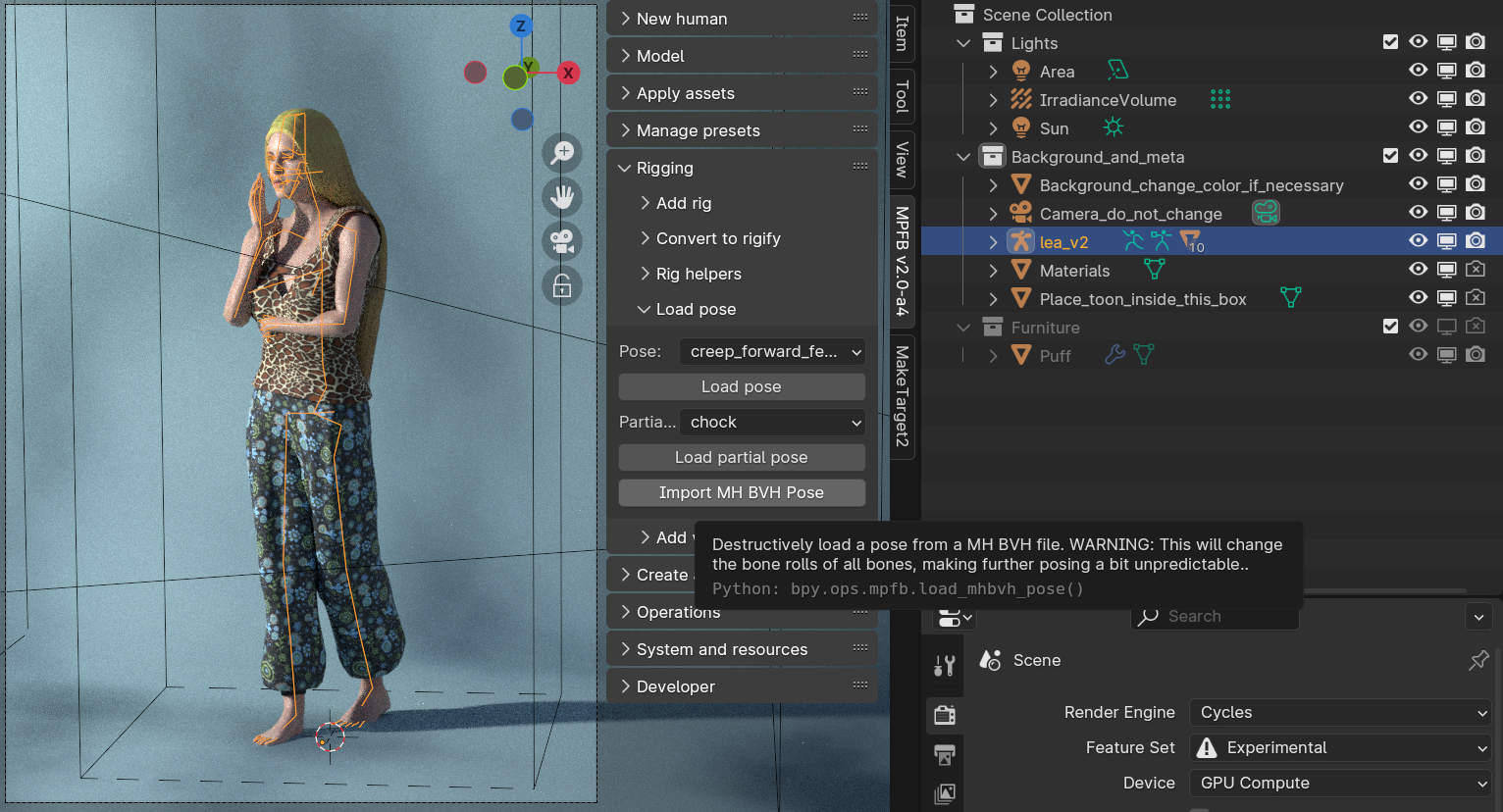Click the Sun light data icon
The image size is (1503, 812).
coord(1113,127)
